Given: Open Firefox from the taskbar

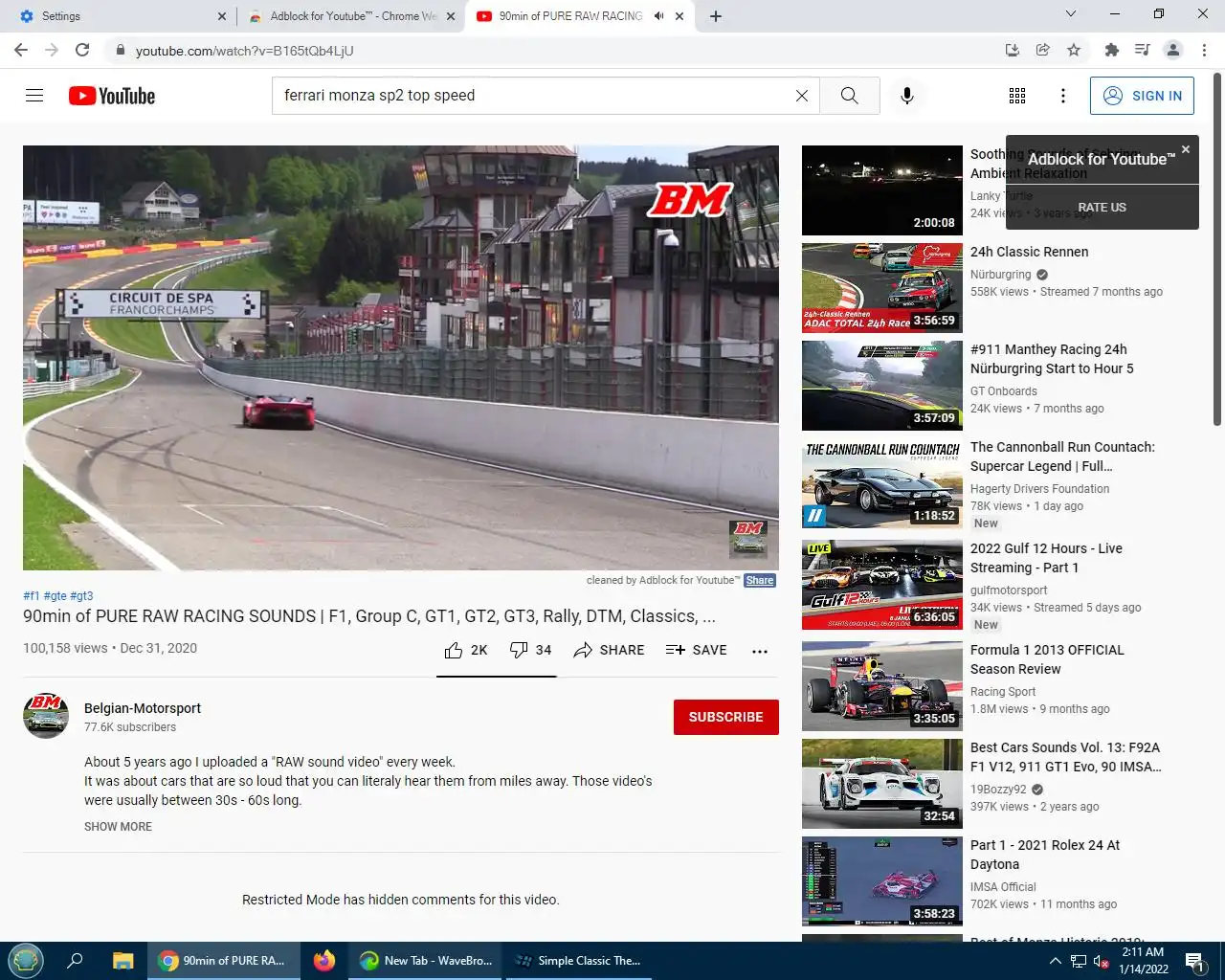Looking at the screenshot, I should (x=324, y=961).
